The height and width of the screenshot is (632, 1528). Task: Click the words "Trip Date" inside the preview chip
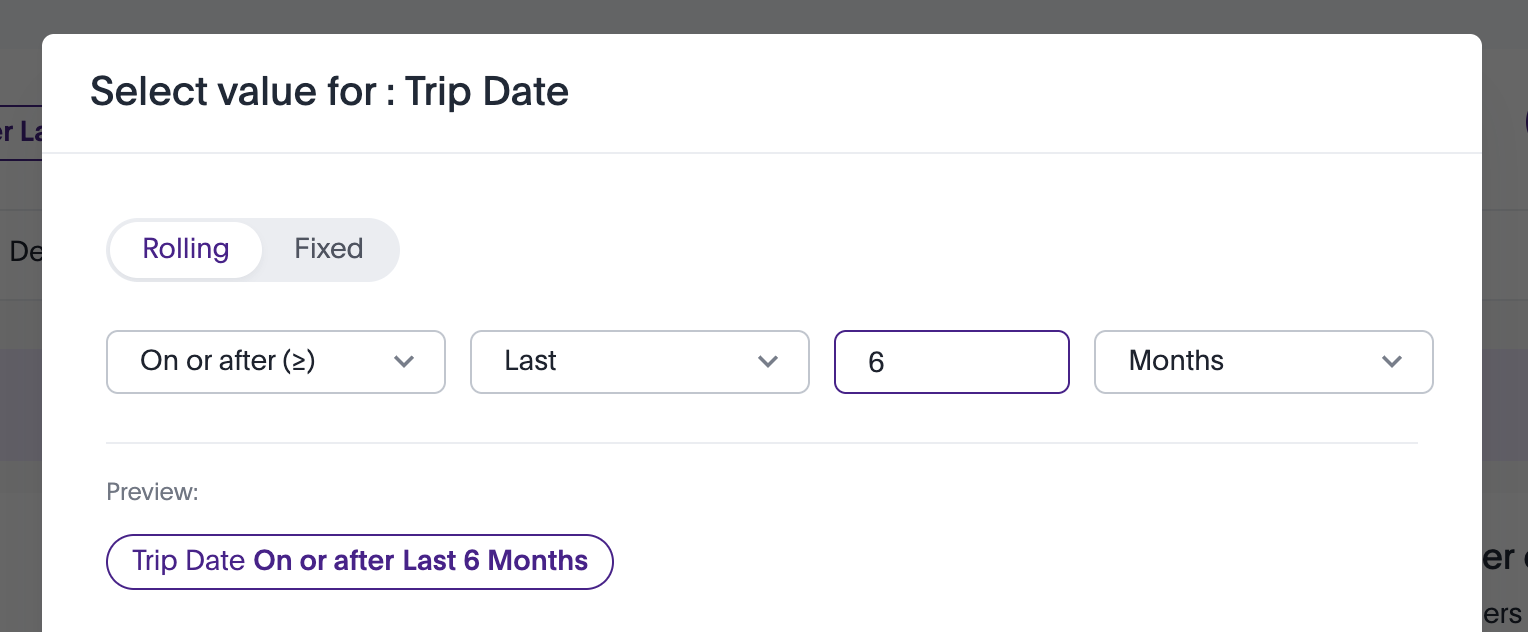point(189,561)
